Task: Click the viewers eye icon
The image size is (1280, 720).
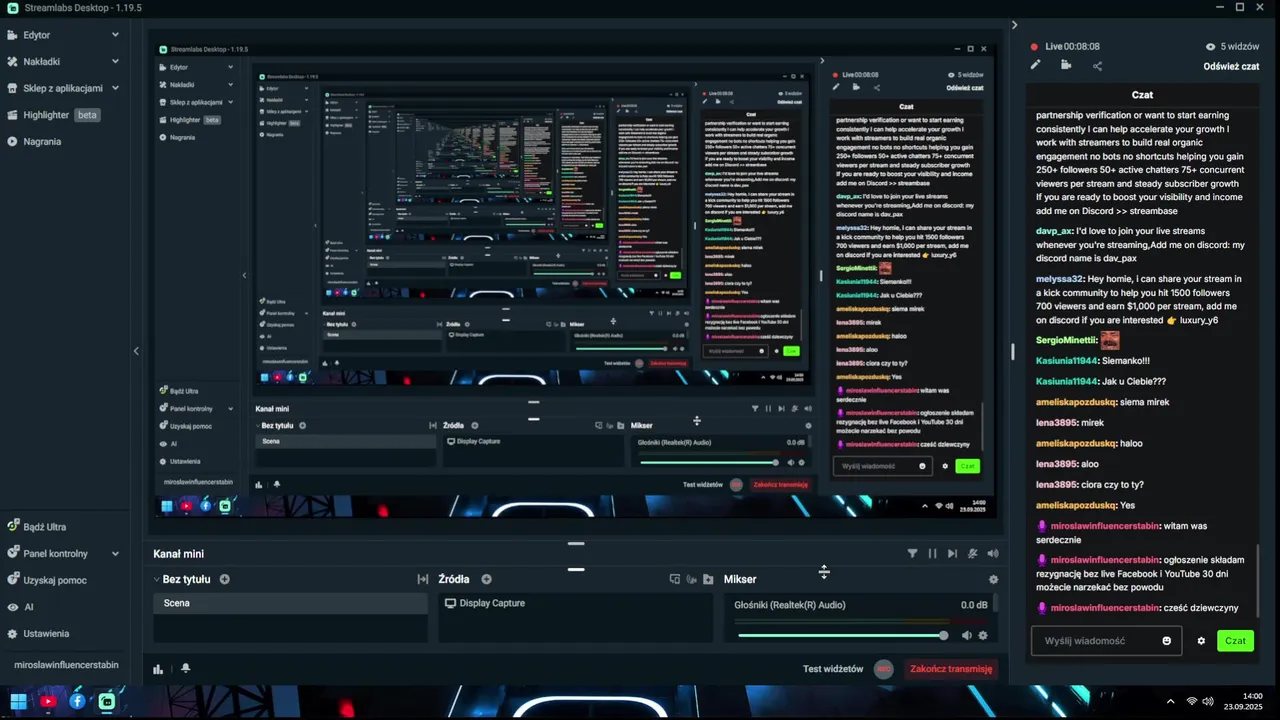Action: pyautogui.click(x=1211, y=47)
